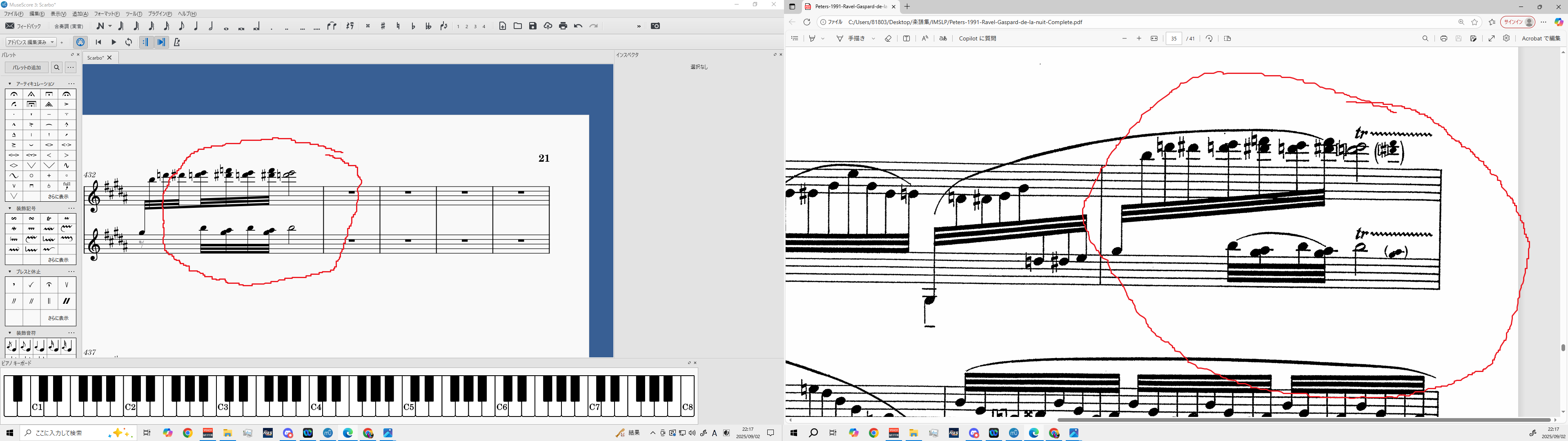Viewport: 1568px width, 441px height.
Task: Open the PDF highlight color dropdown
Action: click(823, 38)
